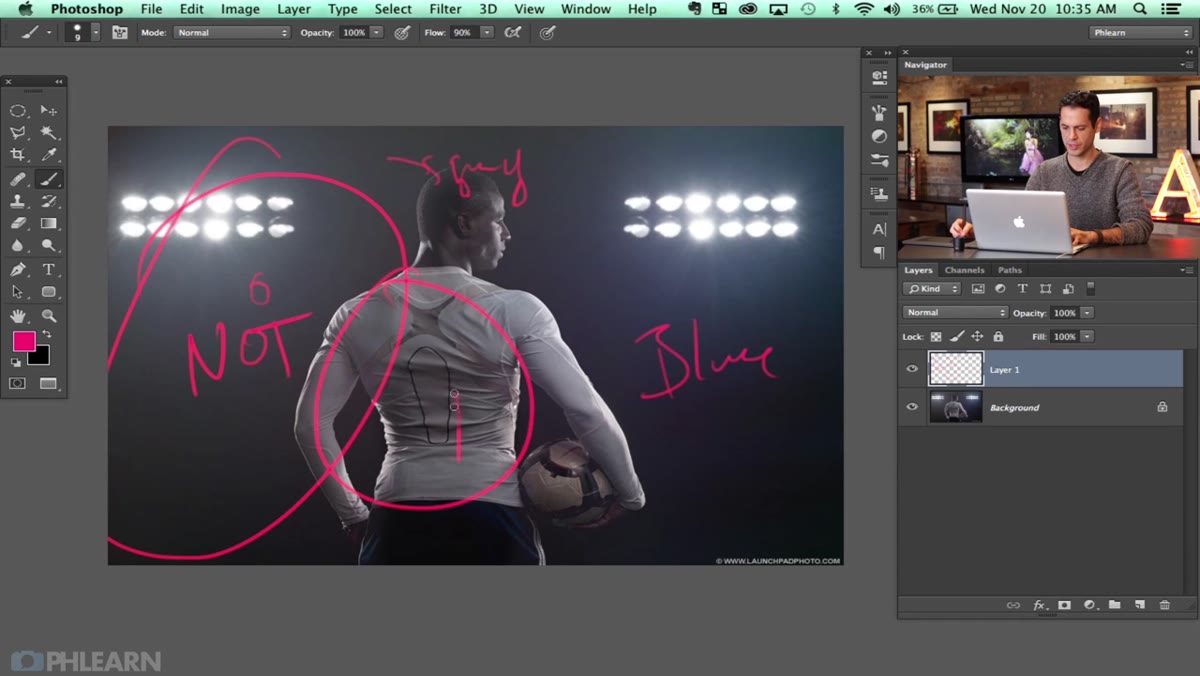Add a layer mask icon
The width and height of the screenshot is (1200, 676).
[1065, 605]
